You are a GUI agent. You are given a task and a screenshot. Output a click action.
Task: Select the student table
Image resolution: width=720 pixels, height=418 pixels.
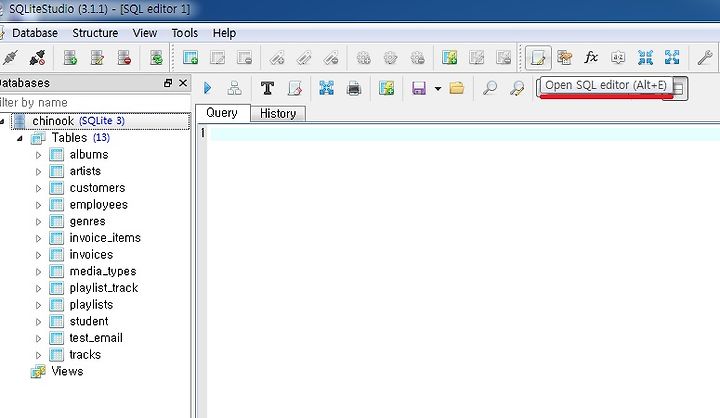pyautogui.click(x=89, y=321)
